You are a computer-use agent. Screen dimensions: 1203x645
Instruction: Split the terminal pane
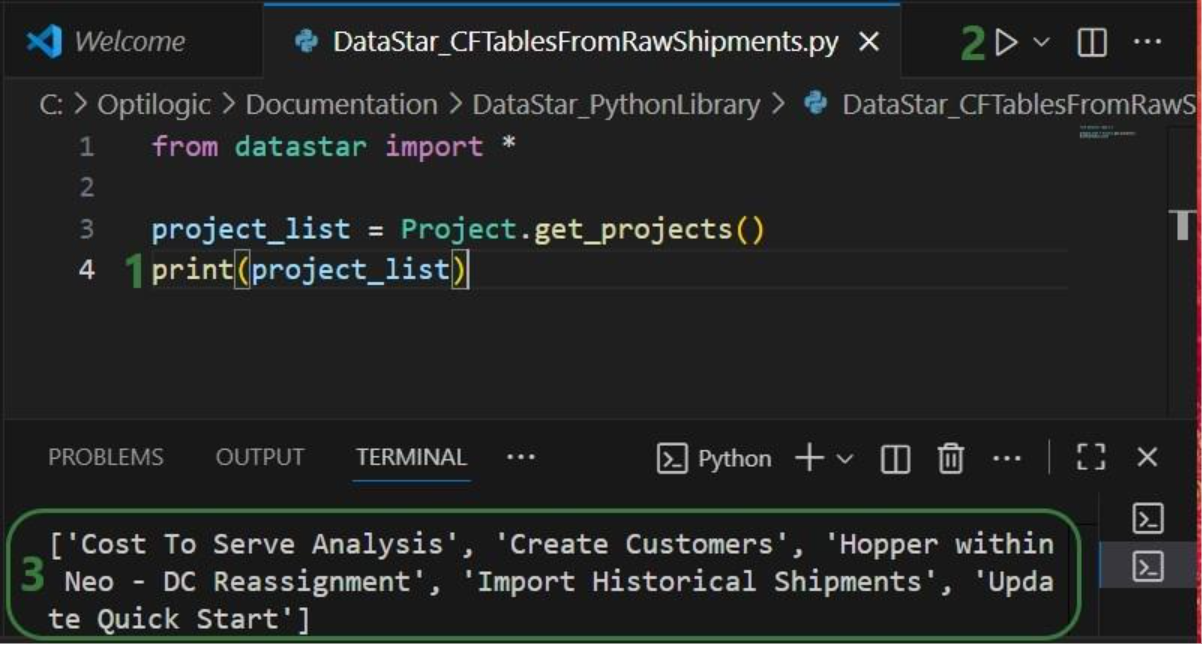coord(895,459)
